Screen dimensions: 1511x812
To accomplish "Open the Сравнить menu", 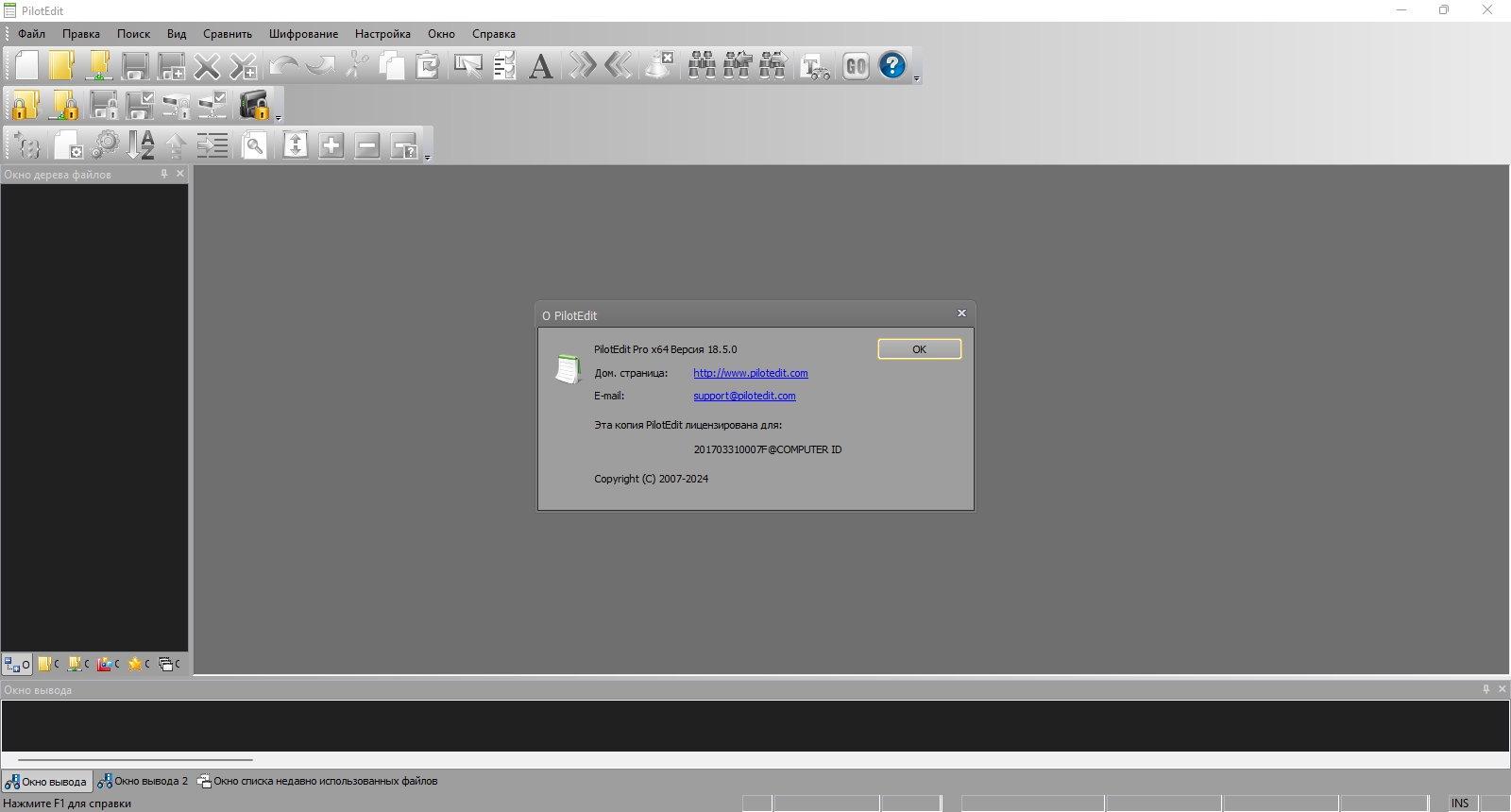I will pyautogui.click(x=228, y=34).
